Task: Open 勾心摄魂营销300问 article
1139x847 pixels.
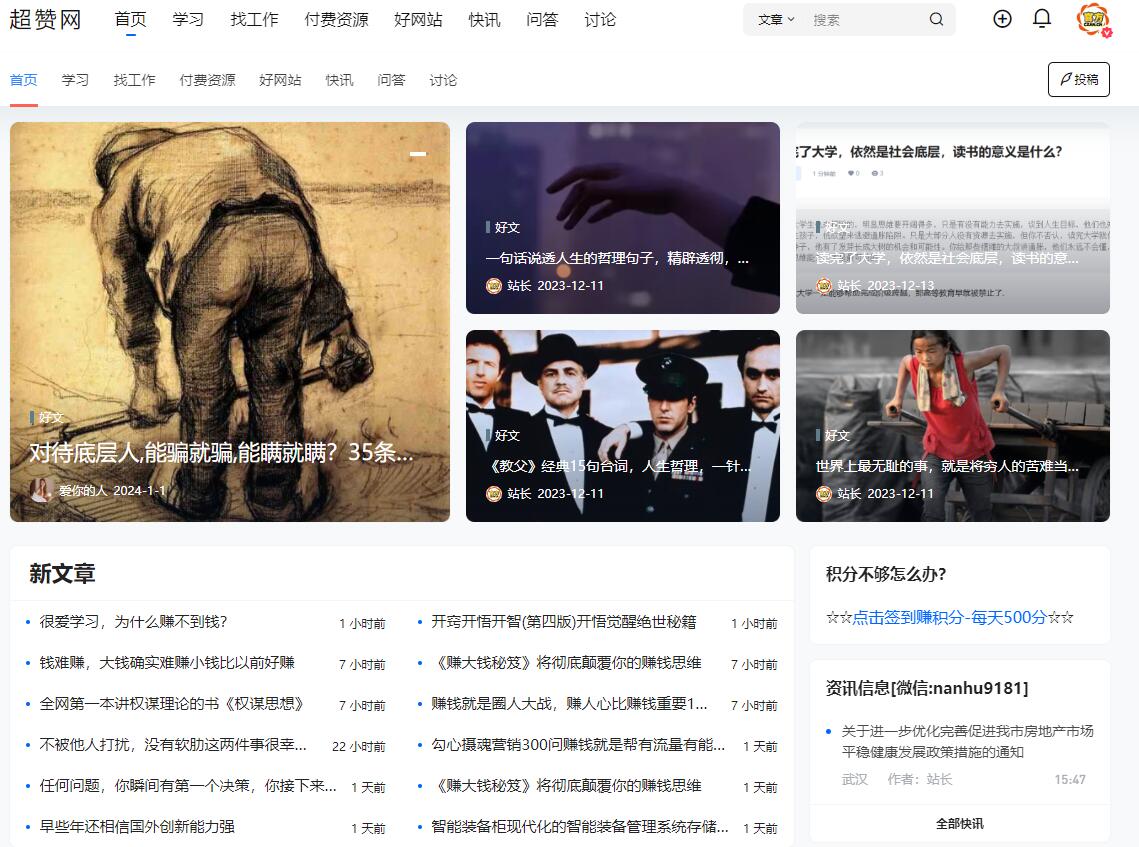Action: 578,745
